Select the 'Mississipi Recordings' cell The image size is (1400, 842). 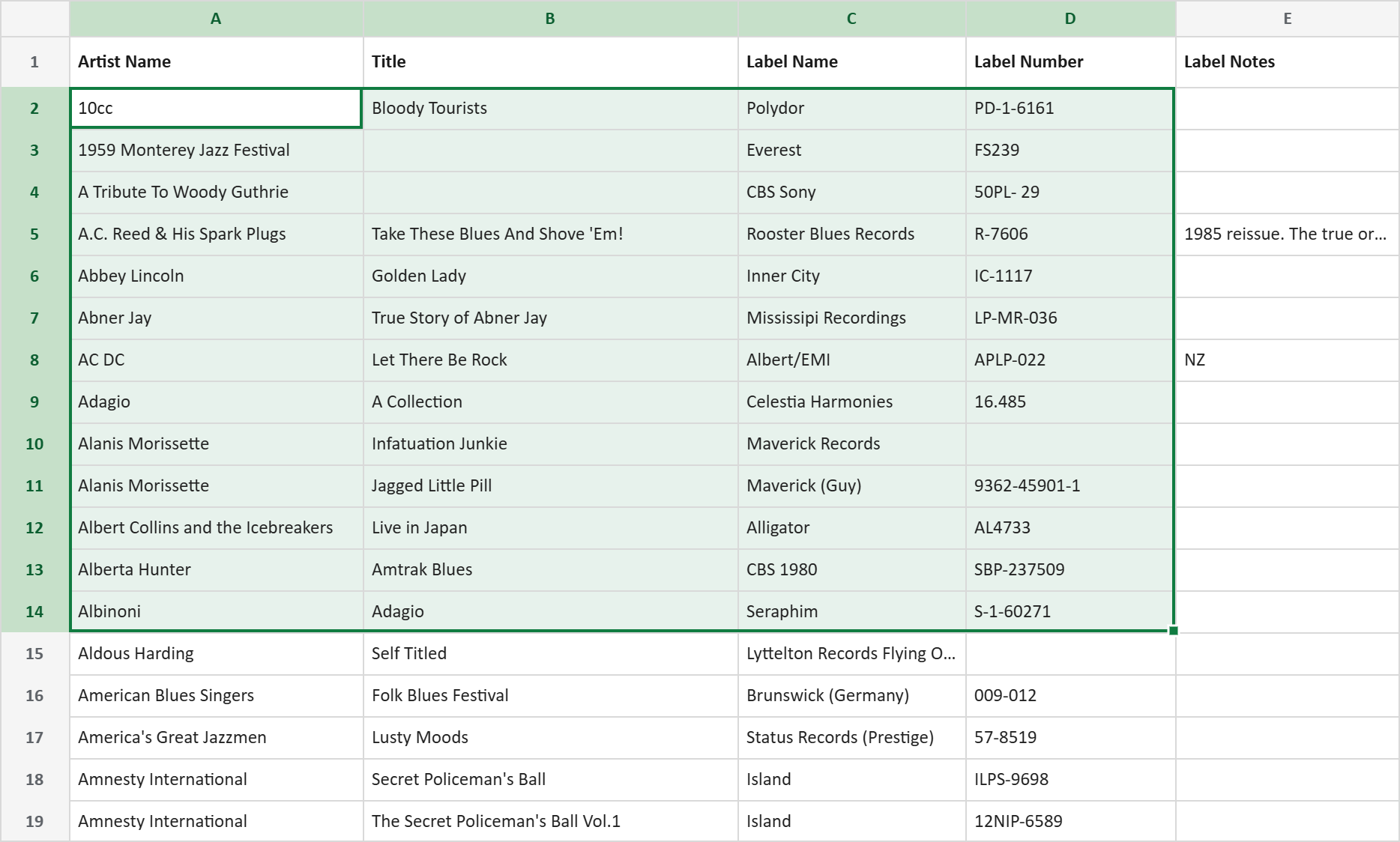coord(851,318)
